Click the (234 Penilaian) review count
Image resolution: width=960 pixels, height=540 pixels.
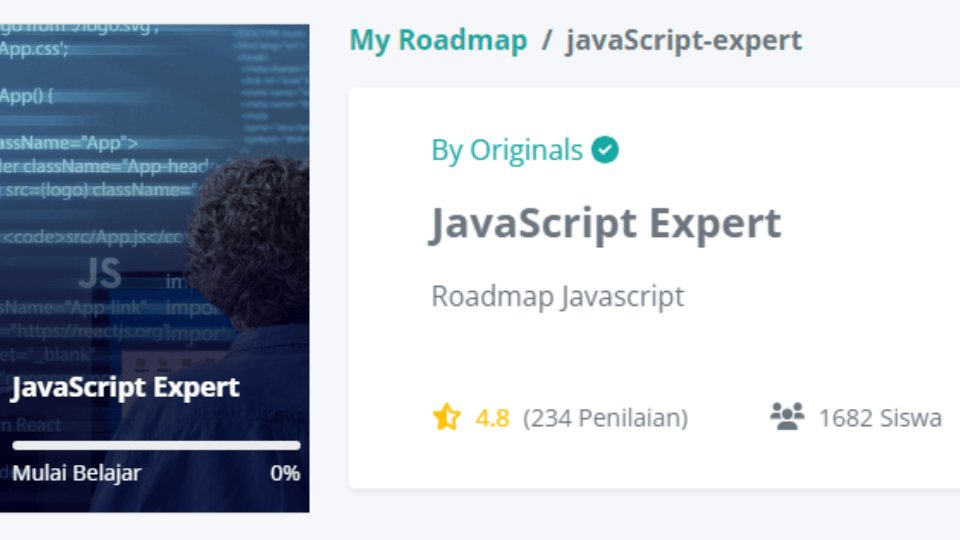(x=606, y=418)
